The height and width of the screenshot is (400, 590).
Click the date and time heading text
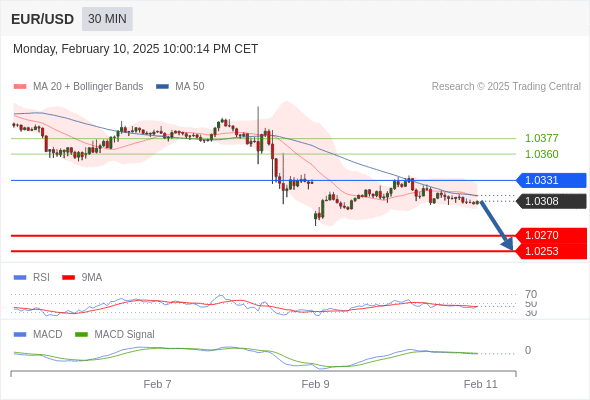135,49
